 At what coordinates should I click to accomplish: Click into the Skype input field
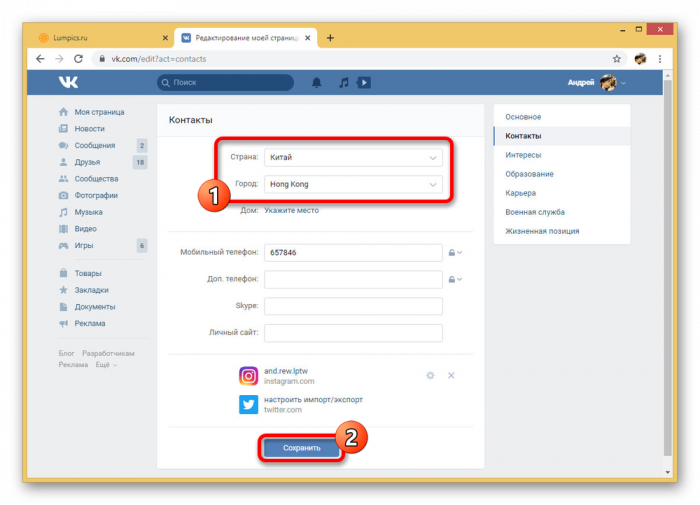pos(353,306)
